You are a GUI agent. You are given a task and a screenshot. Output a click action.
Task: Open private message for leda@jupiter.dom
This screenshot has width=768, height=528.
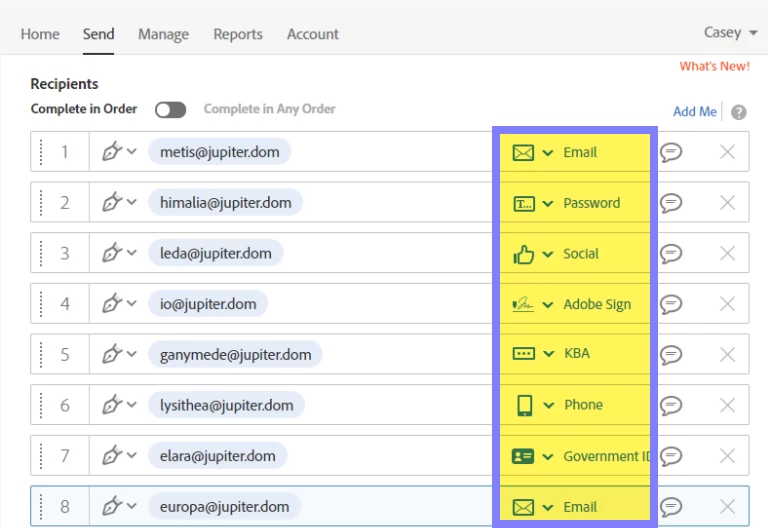click(671, 254)
